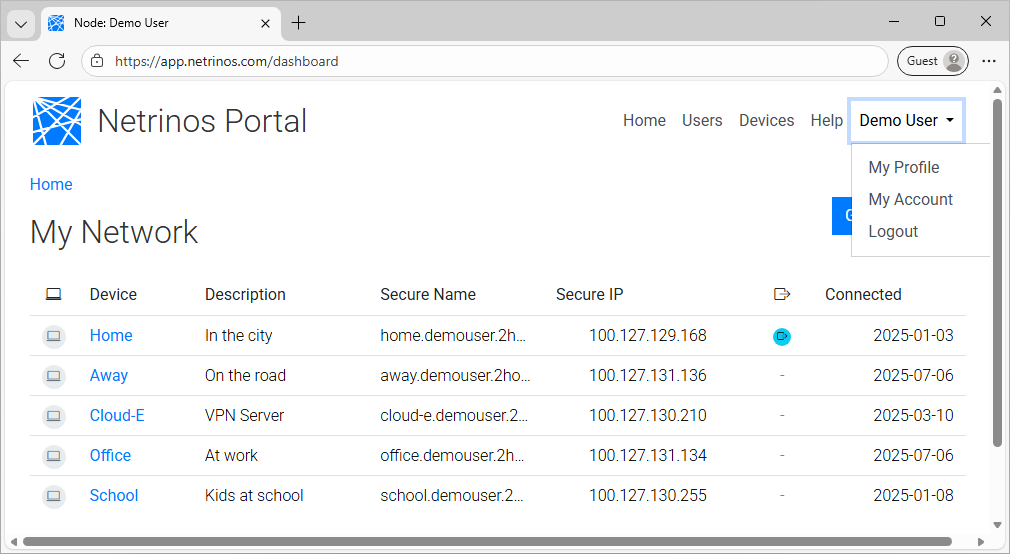Go back using the browser back arrow
The height and width of the screenshot is (554, 1010).
(x=21, y=61)
